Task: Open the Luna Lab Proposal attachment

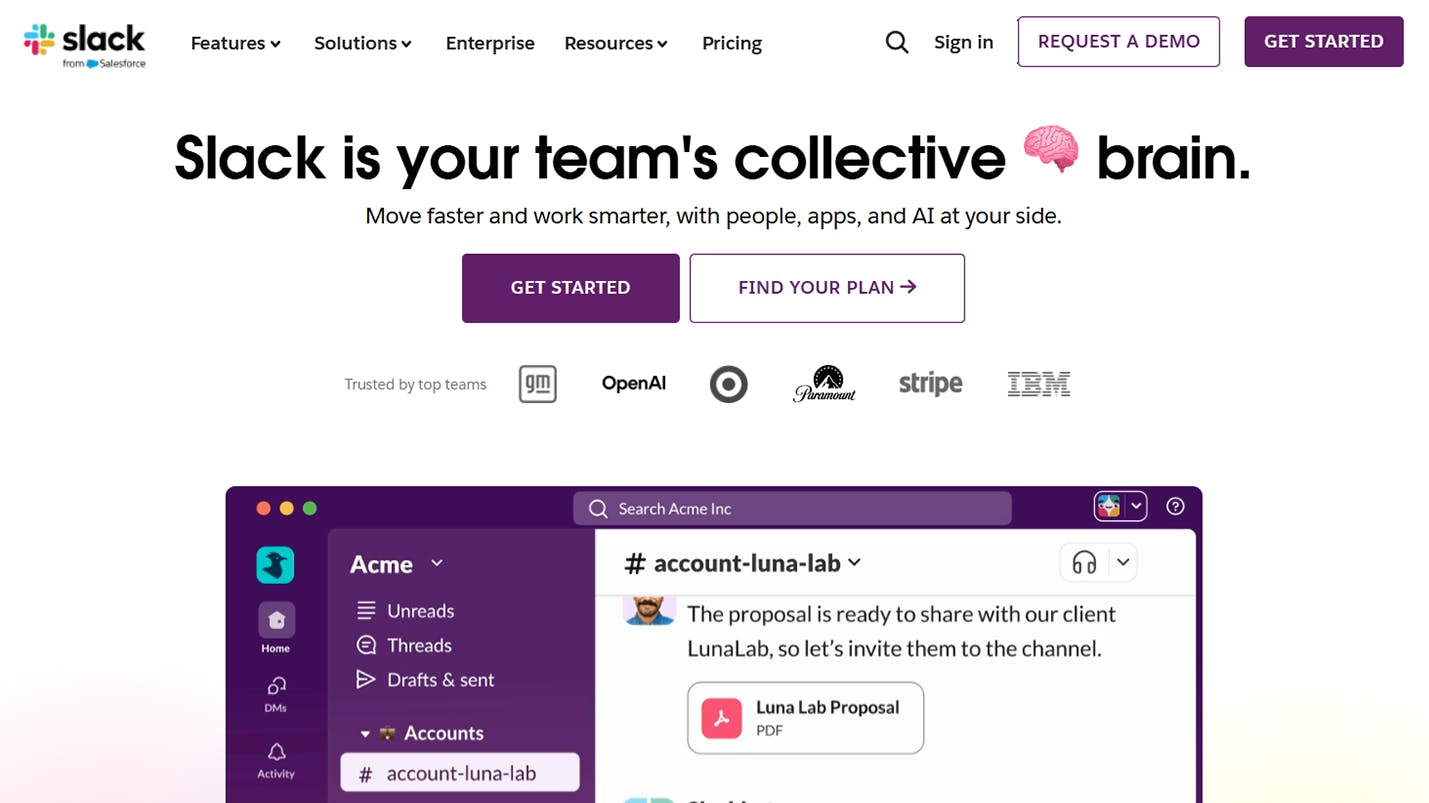Action: click(806, 718)
